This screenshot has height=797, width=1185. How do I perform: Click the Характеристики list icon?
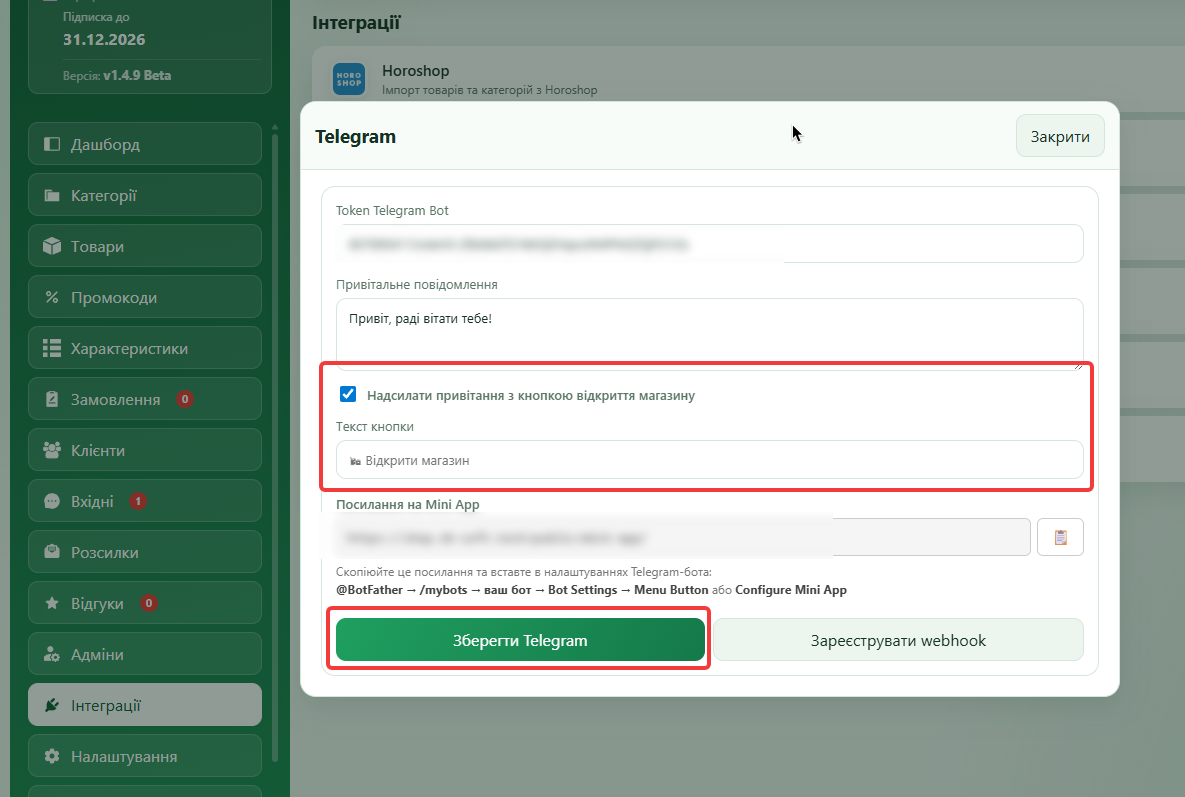tap(51, 348)
